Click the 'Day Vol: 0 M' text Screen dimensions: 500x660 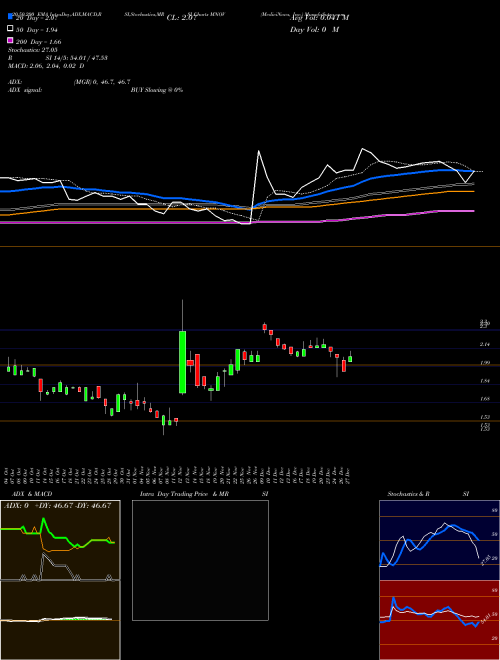pyautogui.click(x=314, y=29)
